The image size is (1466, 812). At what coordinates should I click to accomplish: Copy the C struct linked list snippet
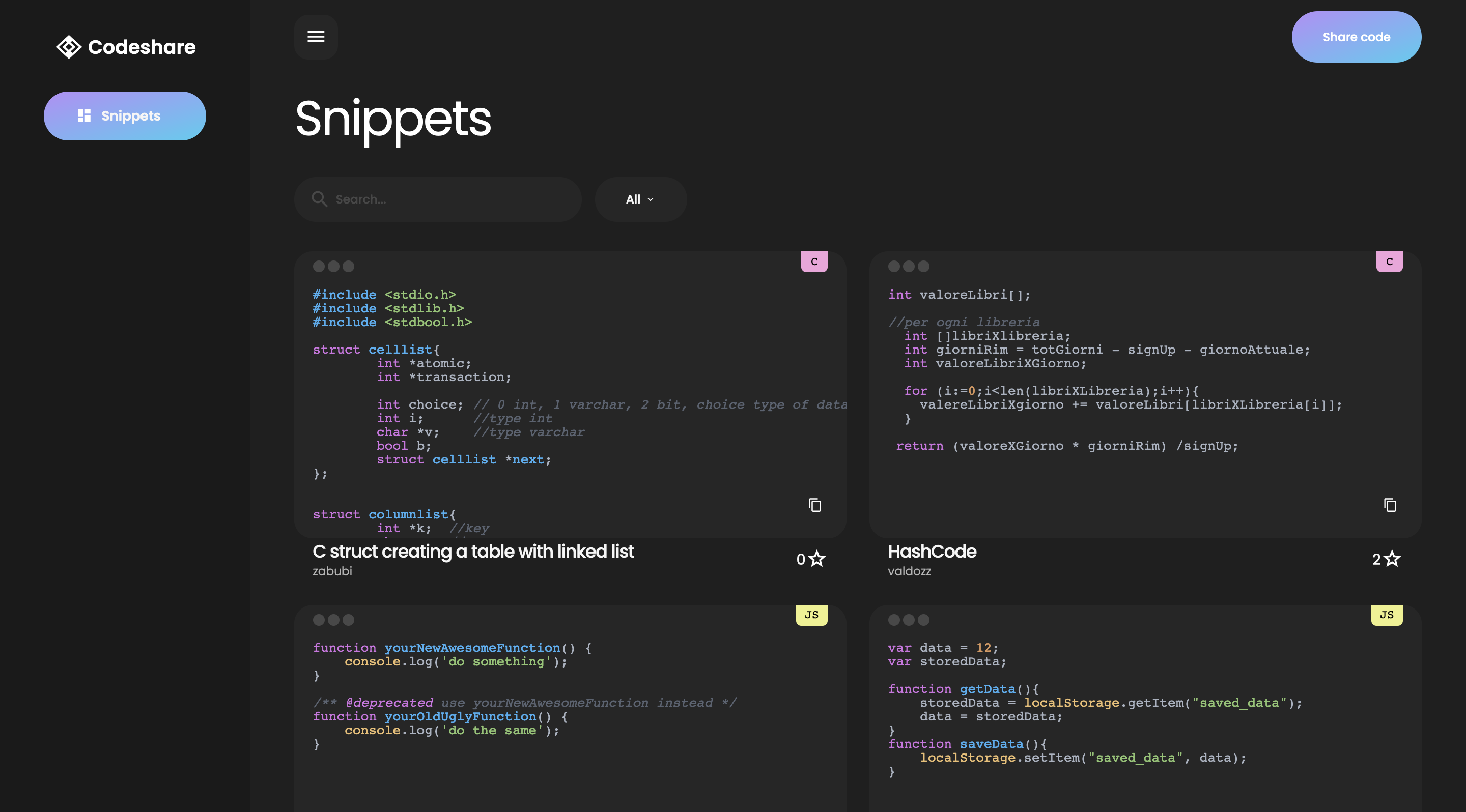pyautogui.click(x=814, y=505)
